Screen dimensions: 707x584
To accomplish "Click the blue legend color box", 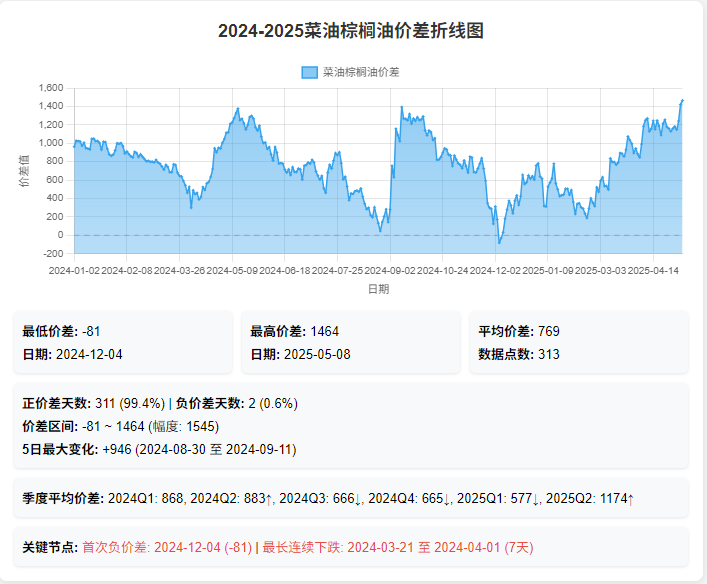I will [x=309, y=72].
